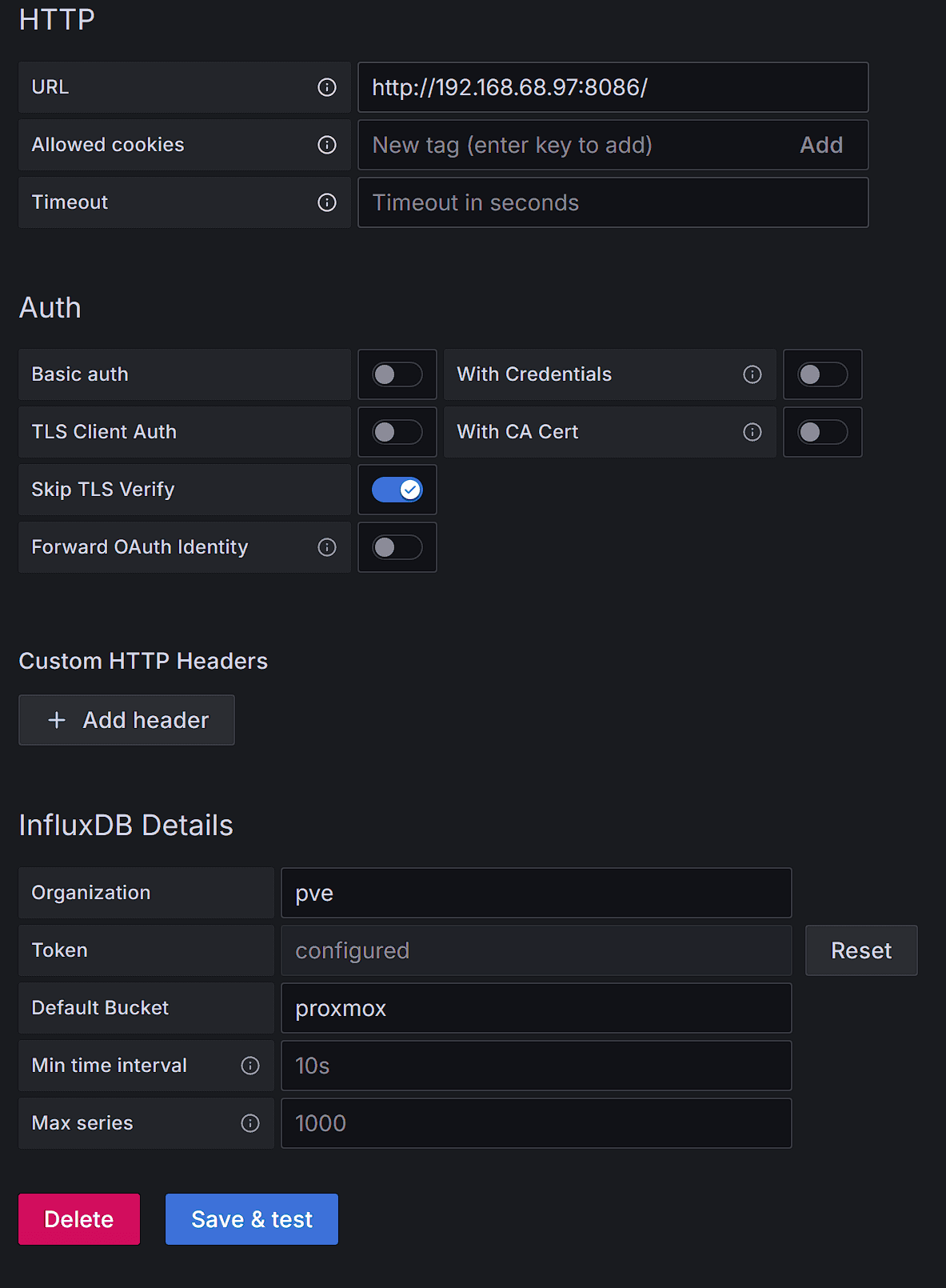This screenshot has height=1288, width=946.
Task: Click the Custom HTTP Headers heading
Action: [143, 661]
